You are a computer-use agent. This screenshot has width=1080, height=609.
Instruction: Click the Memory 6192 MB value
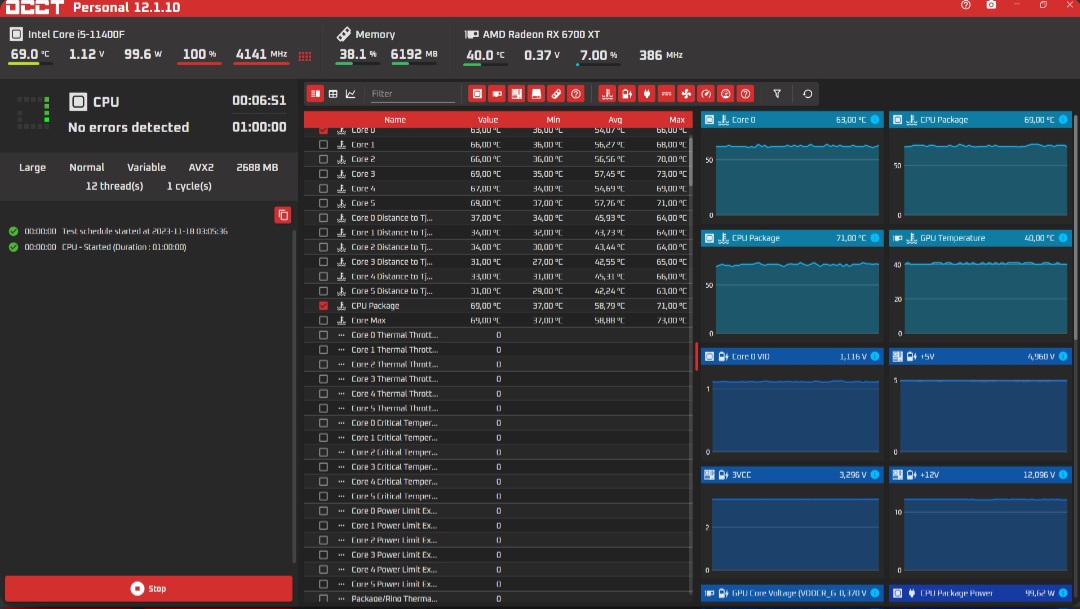tap(413, 54)
